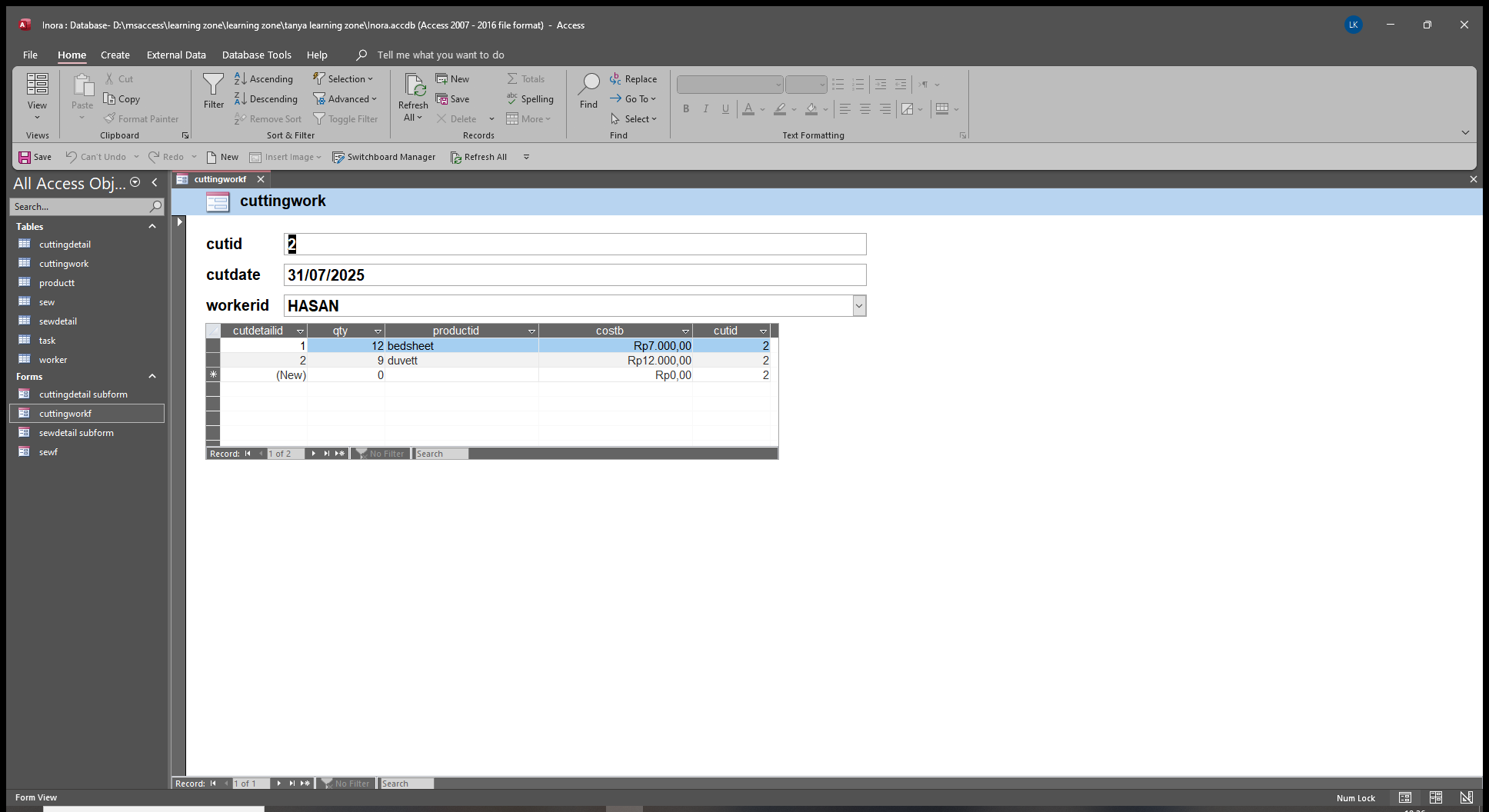Click the Copy icon in Clipboard group
This screenshot has width=1489, height=812.
(110, 99)
